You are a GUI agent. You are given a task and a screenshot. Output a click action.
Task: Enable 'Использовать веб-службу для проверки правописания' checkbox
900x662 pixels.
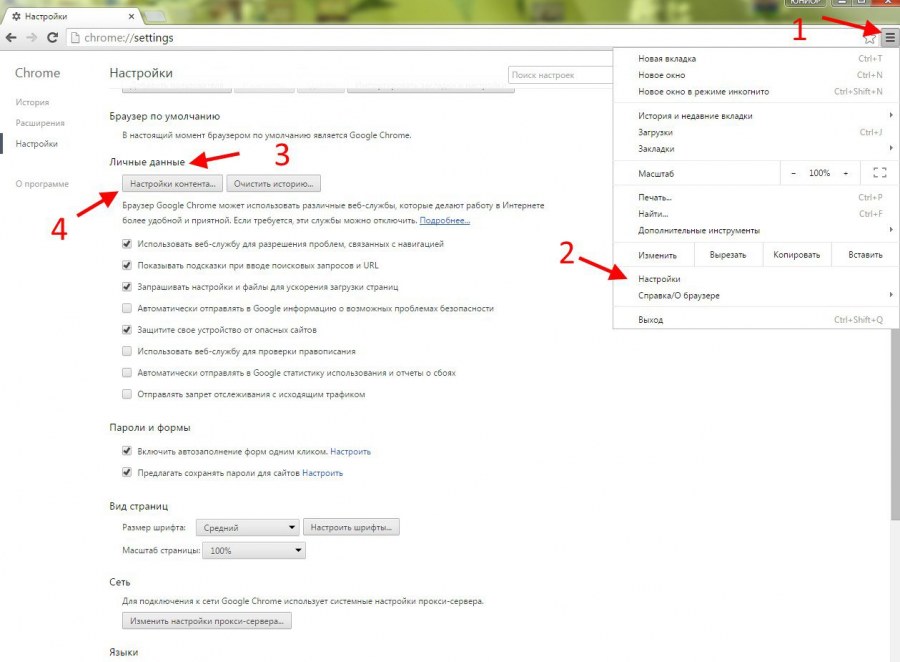(127, 351)
